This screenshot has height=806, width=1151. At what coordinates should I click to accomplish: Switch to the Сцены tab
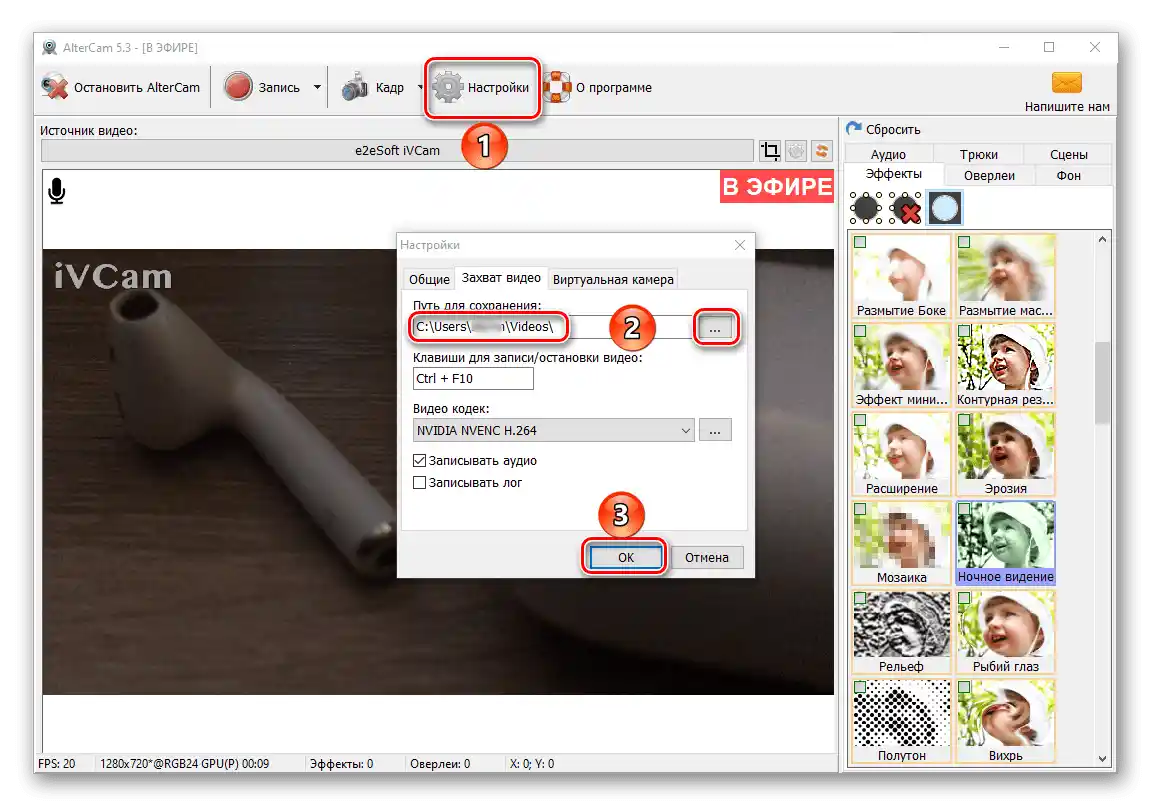tap(1068, 154)
